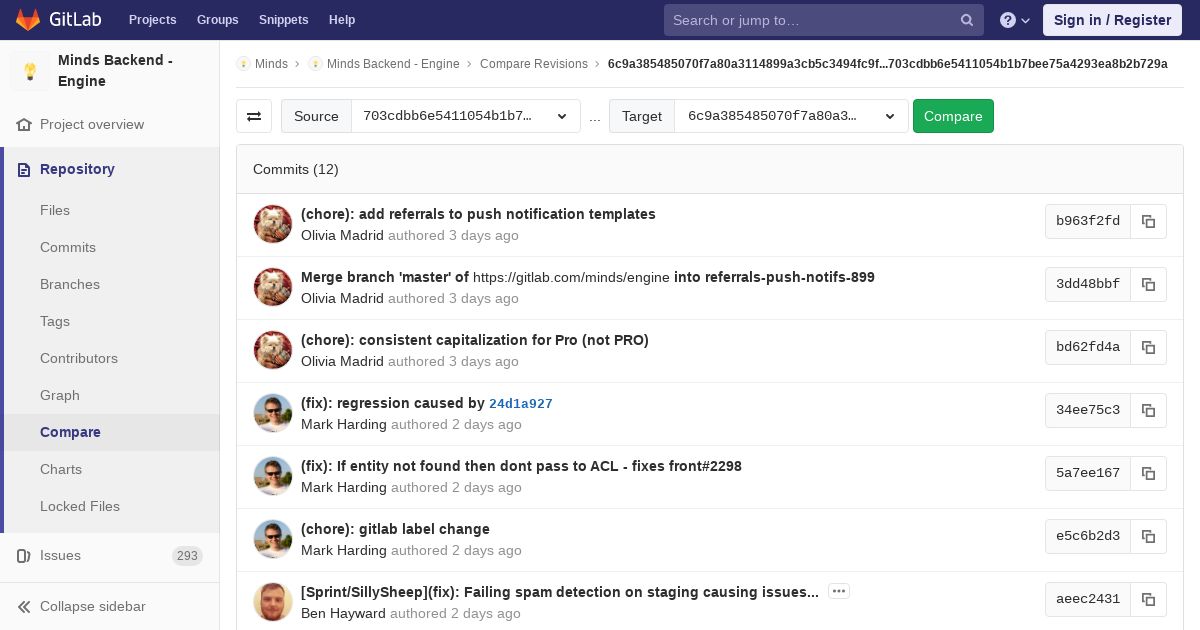1200x630 pixels.
Task: Click the search magnifier icon
Action: [x=967, y=20]
